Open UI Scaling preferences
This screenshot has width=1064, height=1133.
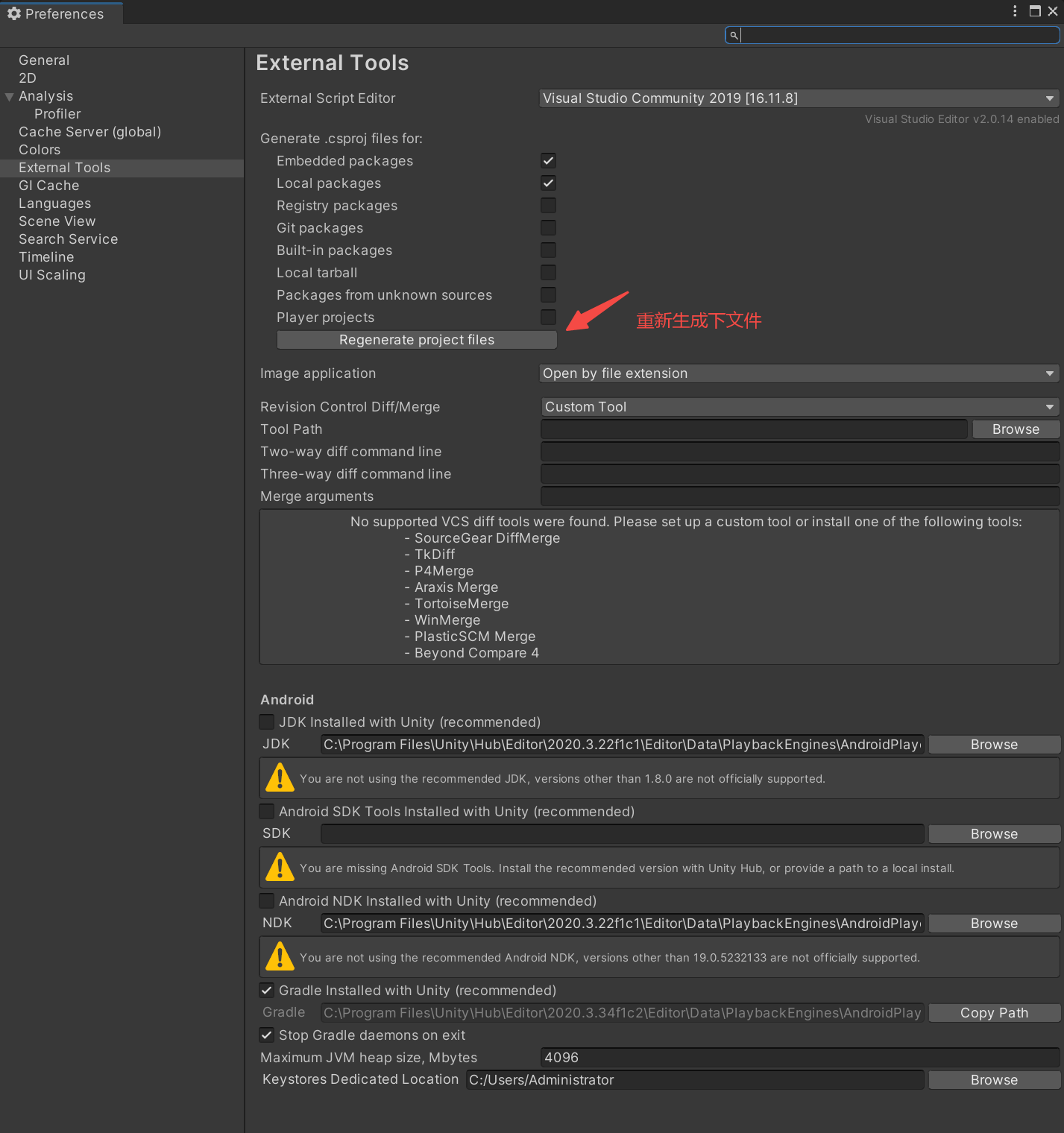pyautogui.click(x=51, y=275)
